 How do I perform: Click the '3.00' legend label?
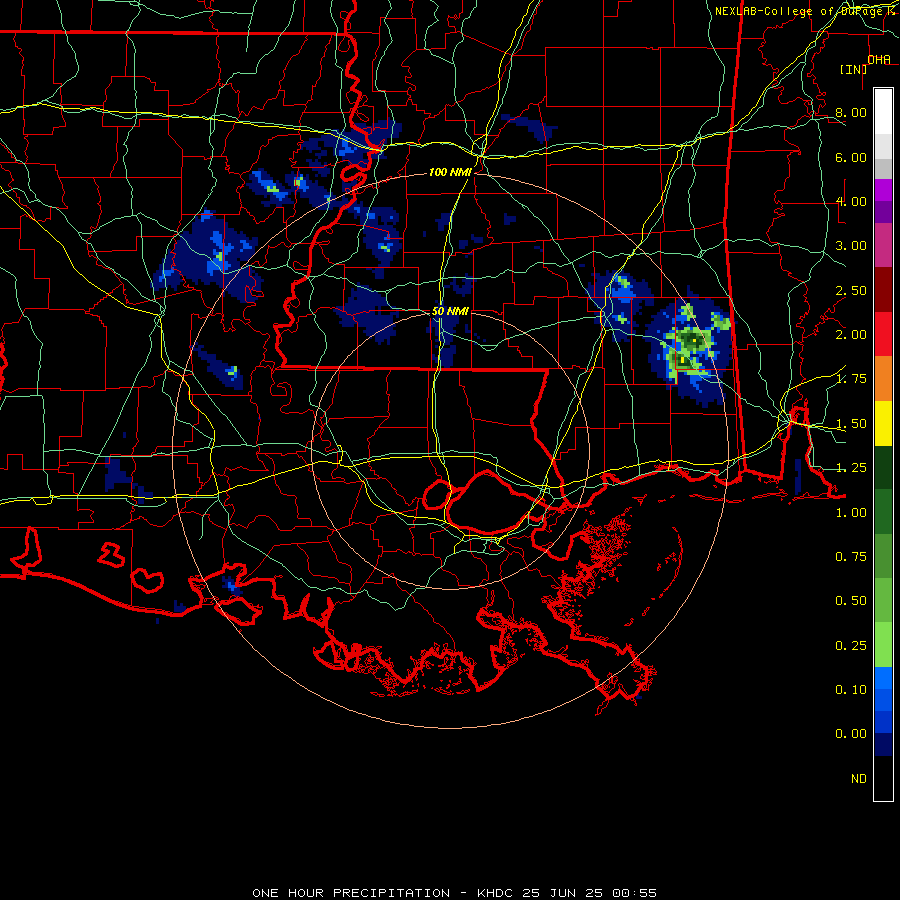pyautogui.click(x=851, y=246)
